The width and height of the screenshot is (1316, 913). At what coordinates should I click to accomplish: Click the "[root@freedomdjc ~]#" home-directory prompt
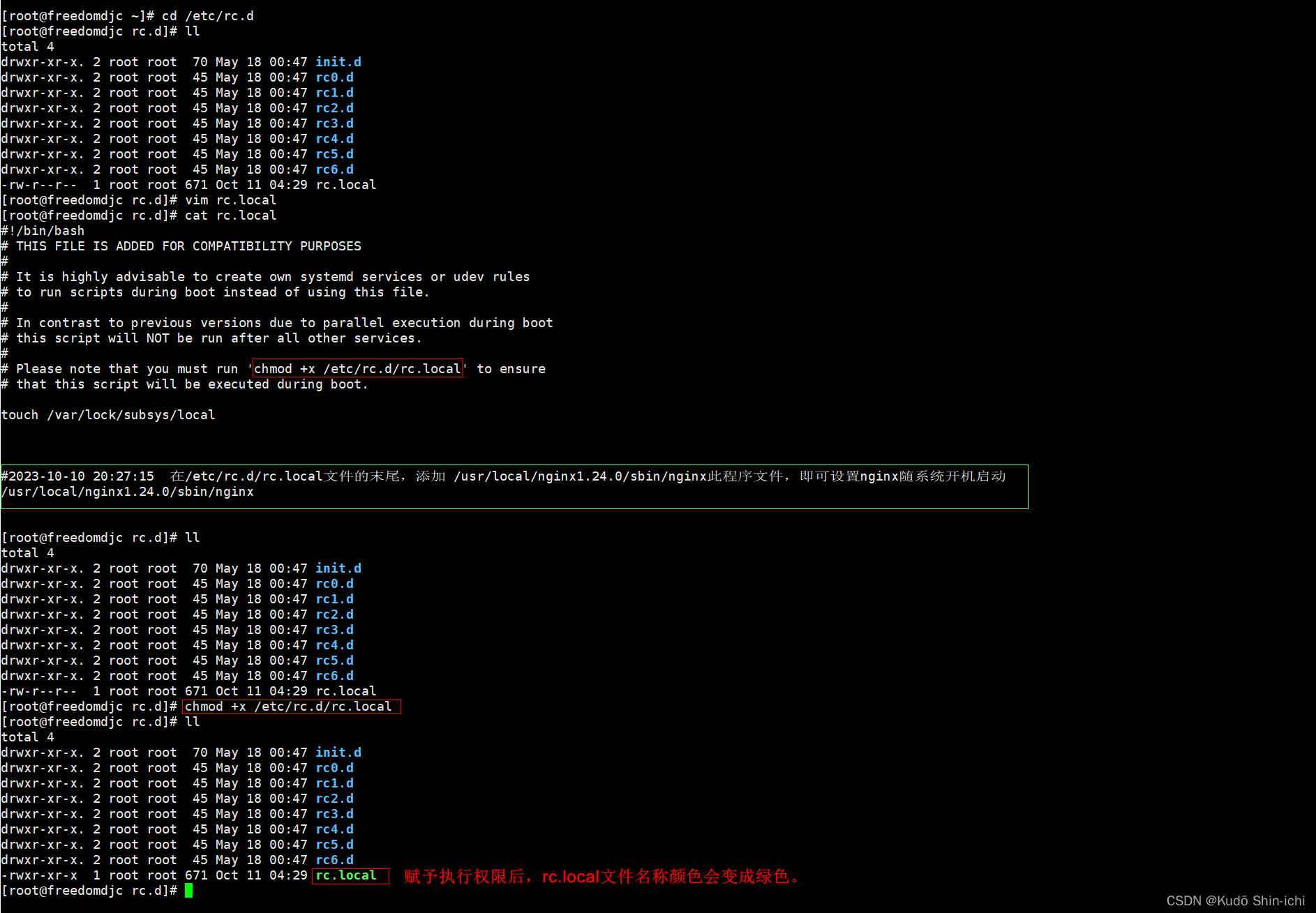click(77, 16)
